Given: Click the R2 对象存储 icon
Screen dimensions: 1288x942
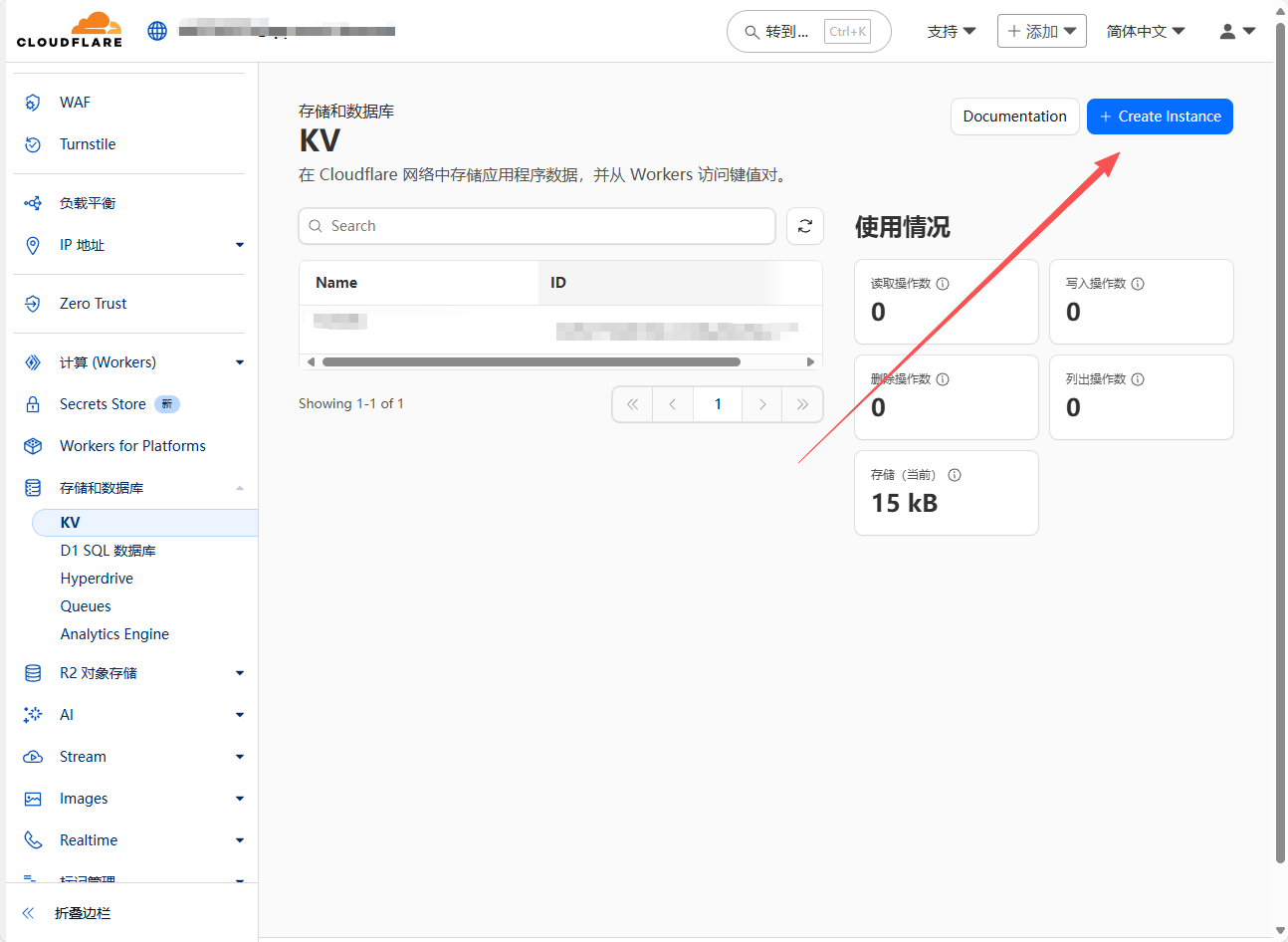Looking at the screenshot, I should [x=33, y=673].
